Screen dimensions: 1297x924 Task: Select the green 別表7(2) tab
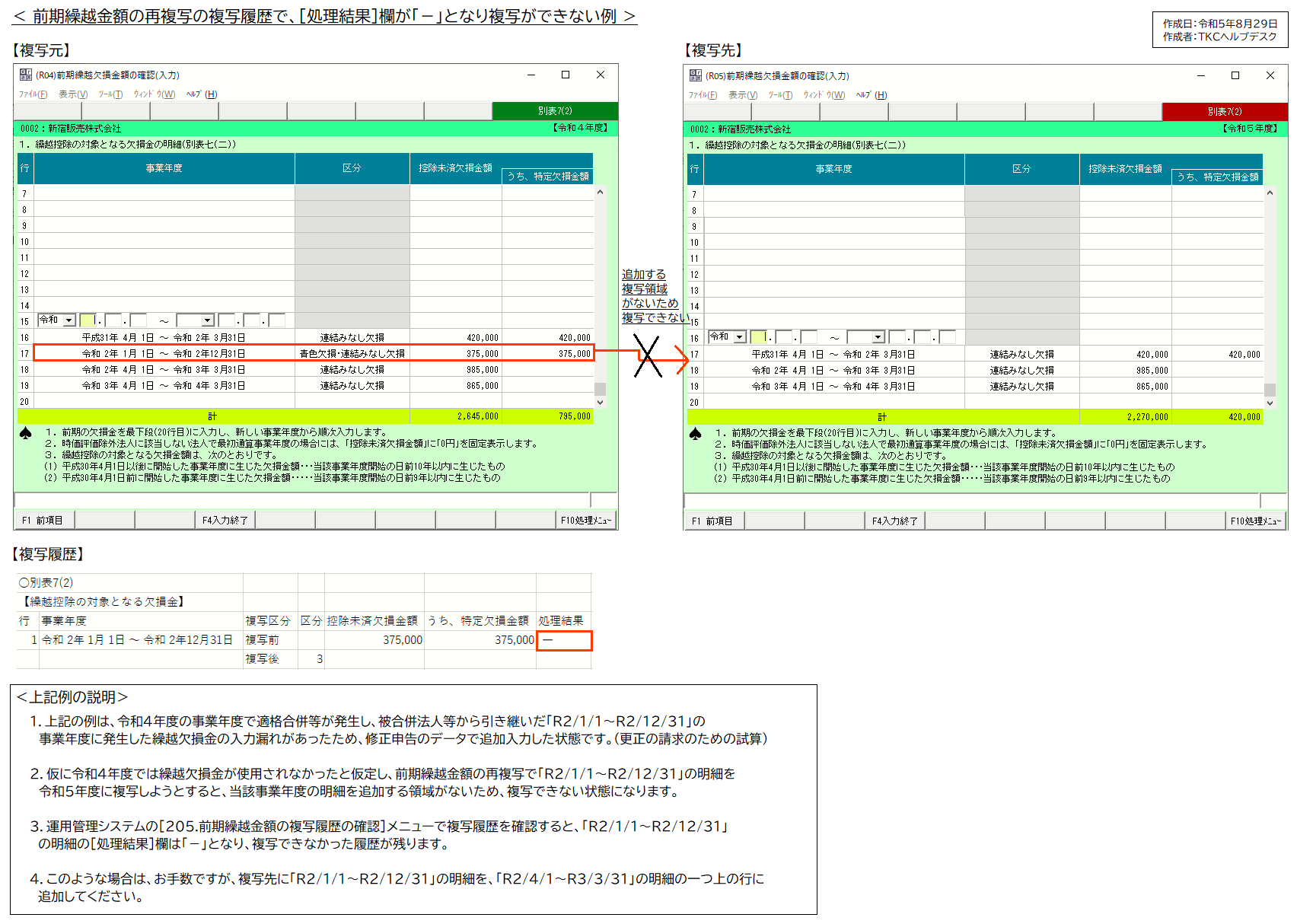coord(554,111)
